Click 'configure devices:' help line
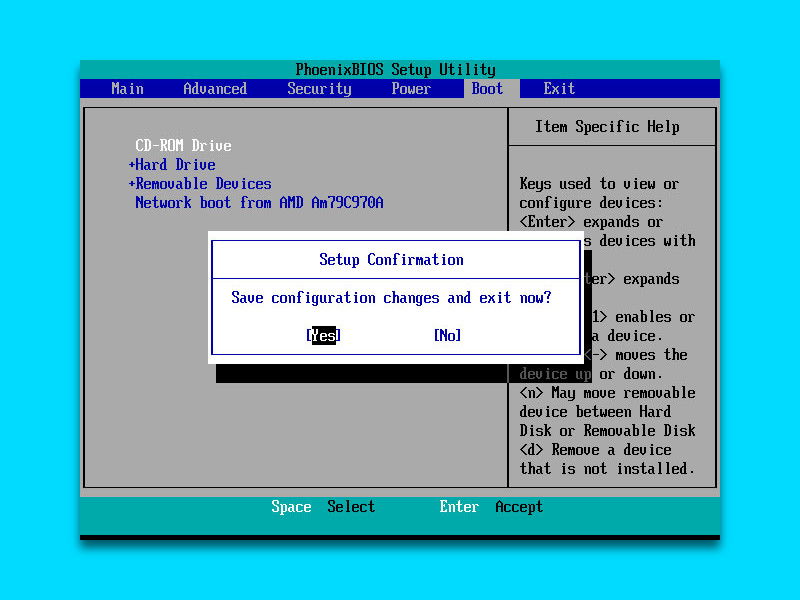Image resolution: width=800 pixels, height=600 pixels. coord(591,203)
